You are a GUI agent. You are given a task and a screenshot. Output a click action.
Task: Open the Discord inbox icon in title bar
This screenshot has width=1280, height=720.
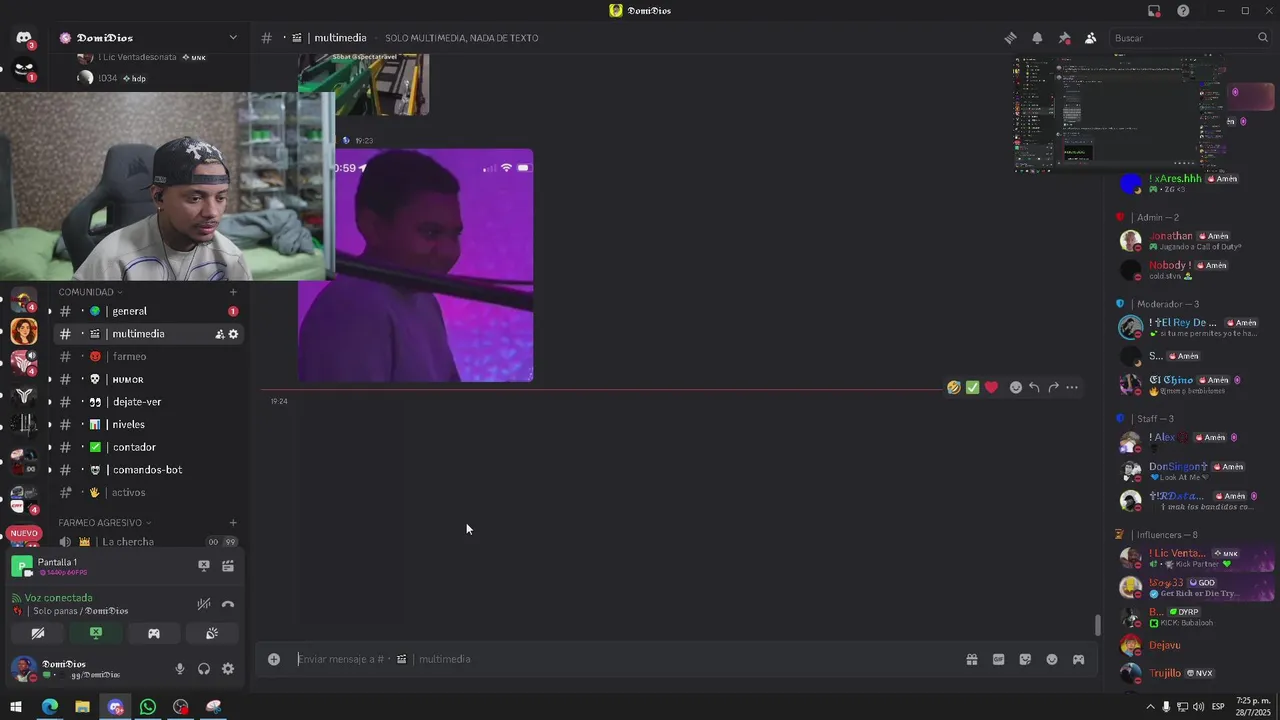[x=1154, y=11]
